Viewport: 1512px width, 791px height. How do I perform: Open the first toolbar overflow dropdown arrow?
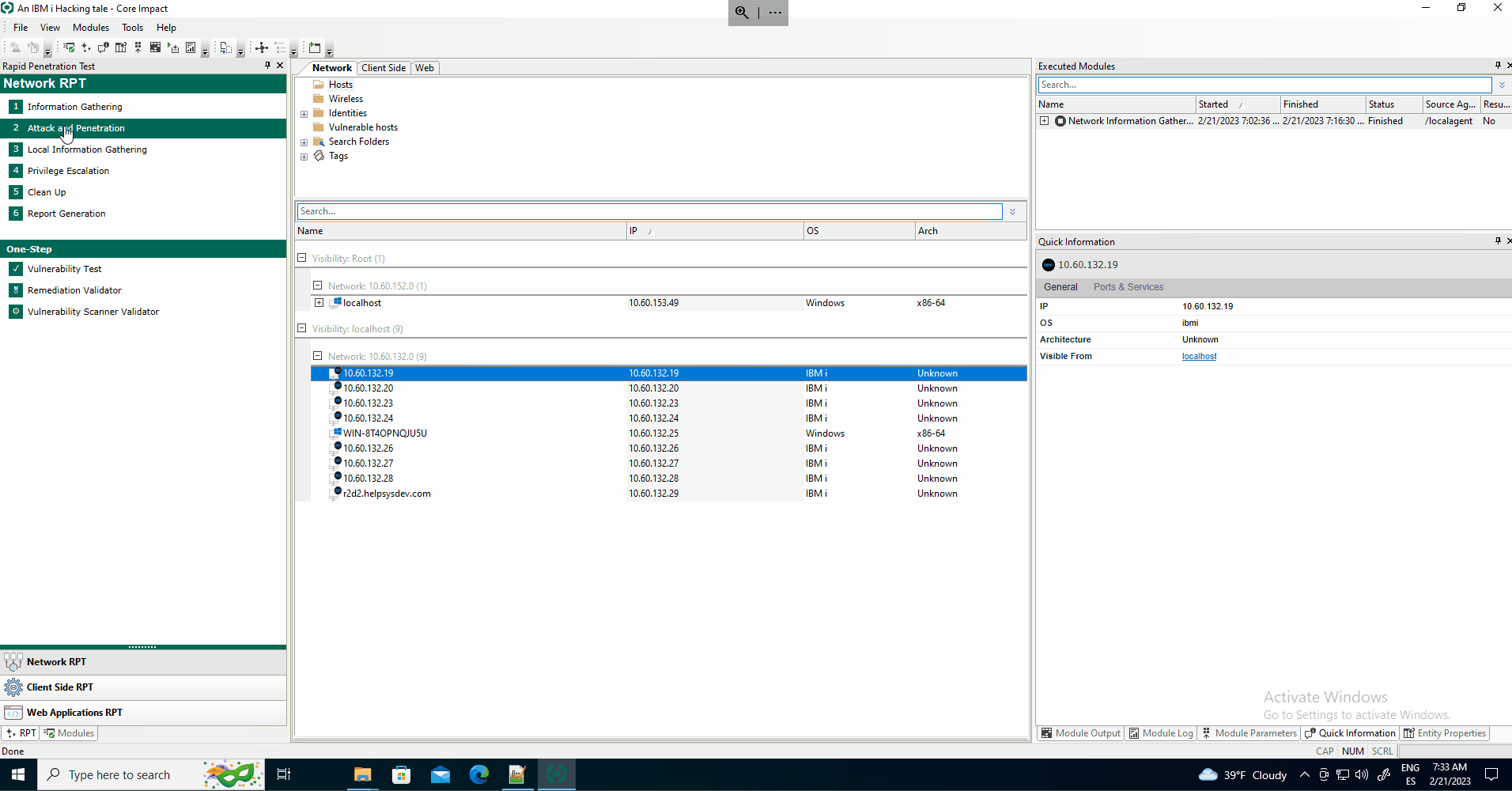coord(47,49)
